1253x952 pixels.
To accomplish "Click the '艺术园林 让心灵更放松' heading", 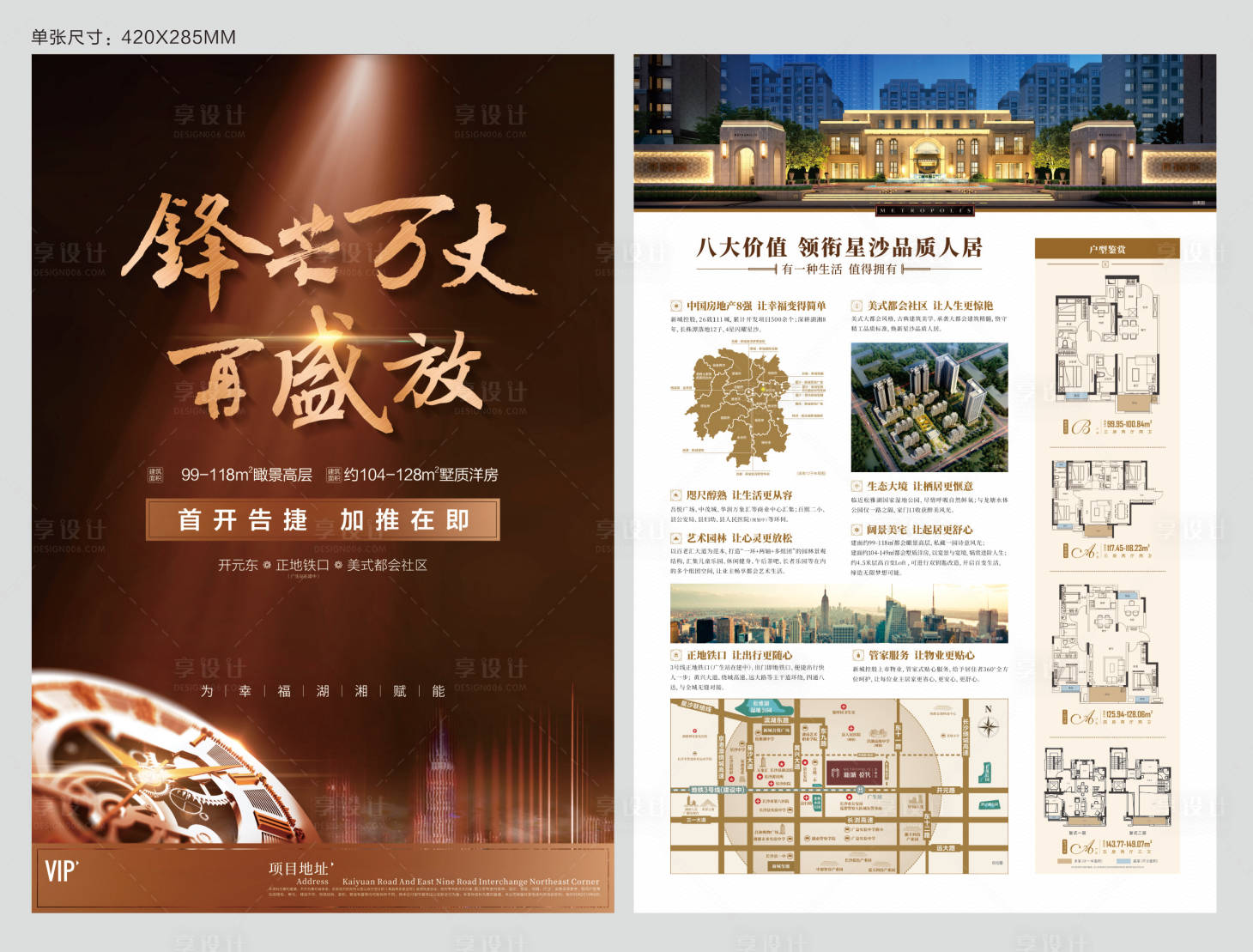I will [740, 538].
